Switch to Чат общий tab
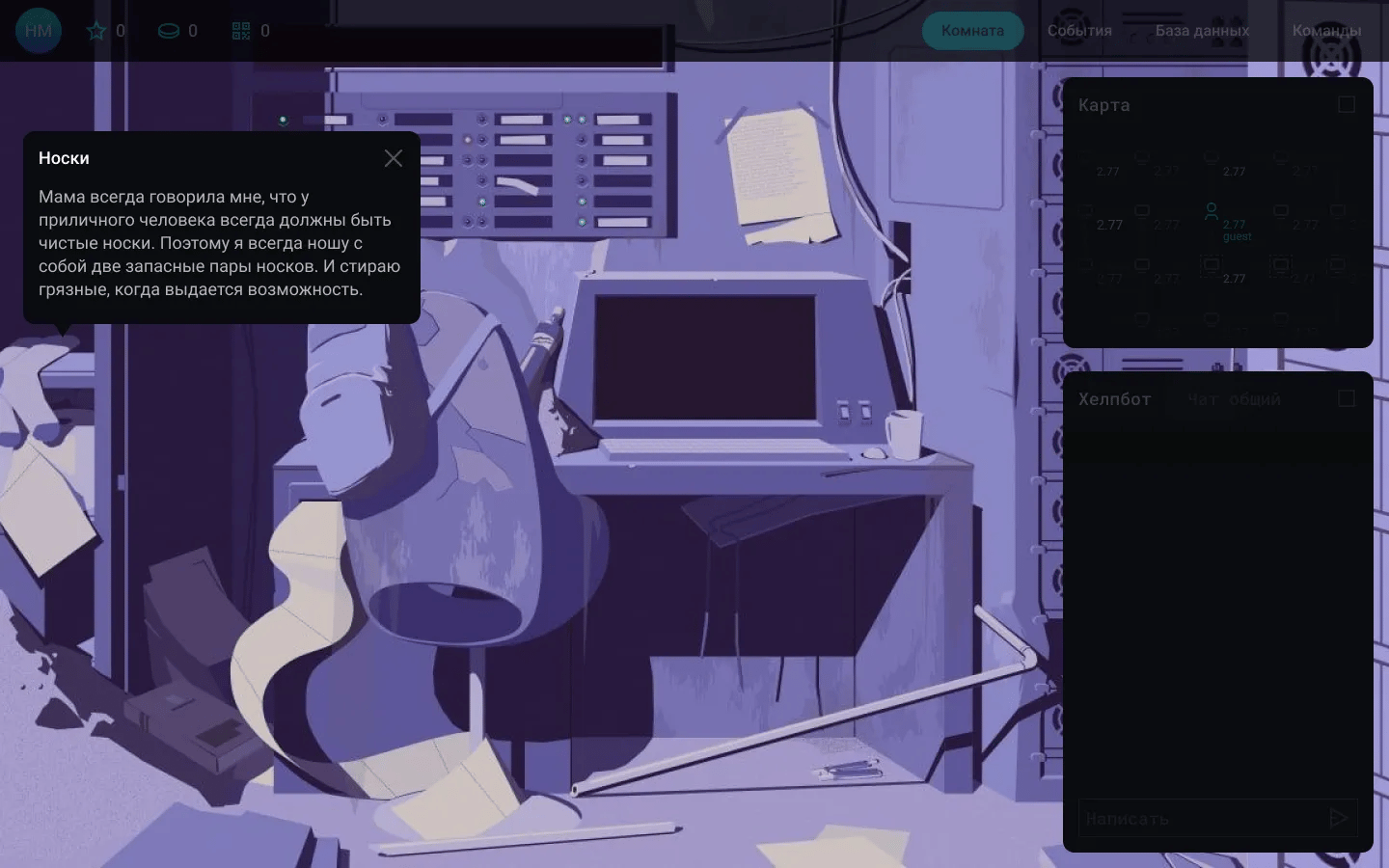Screen dimensions: 1389x868 click(1234, 399)
